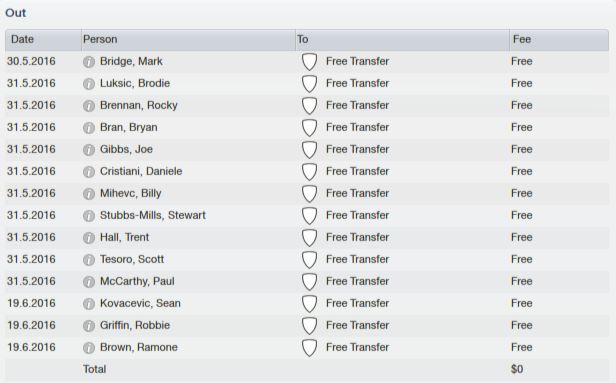Viewport: 616px width, 383px height.
Task: Click Bran, Bryan player name
Action: [128, 127]
